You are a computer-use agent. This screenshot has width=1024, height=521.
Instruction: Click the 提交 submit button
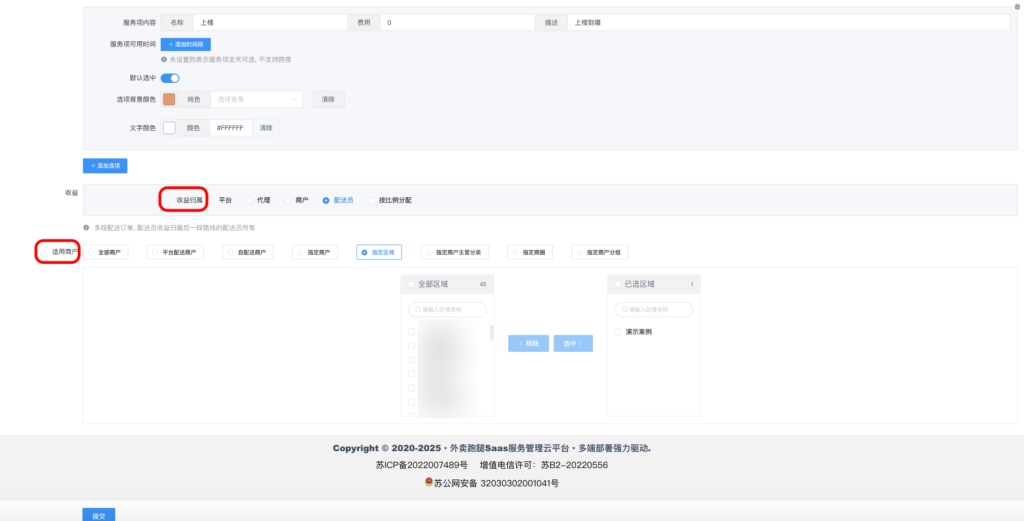point(98,514)
